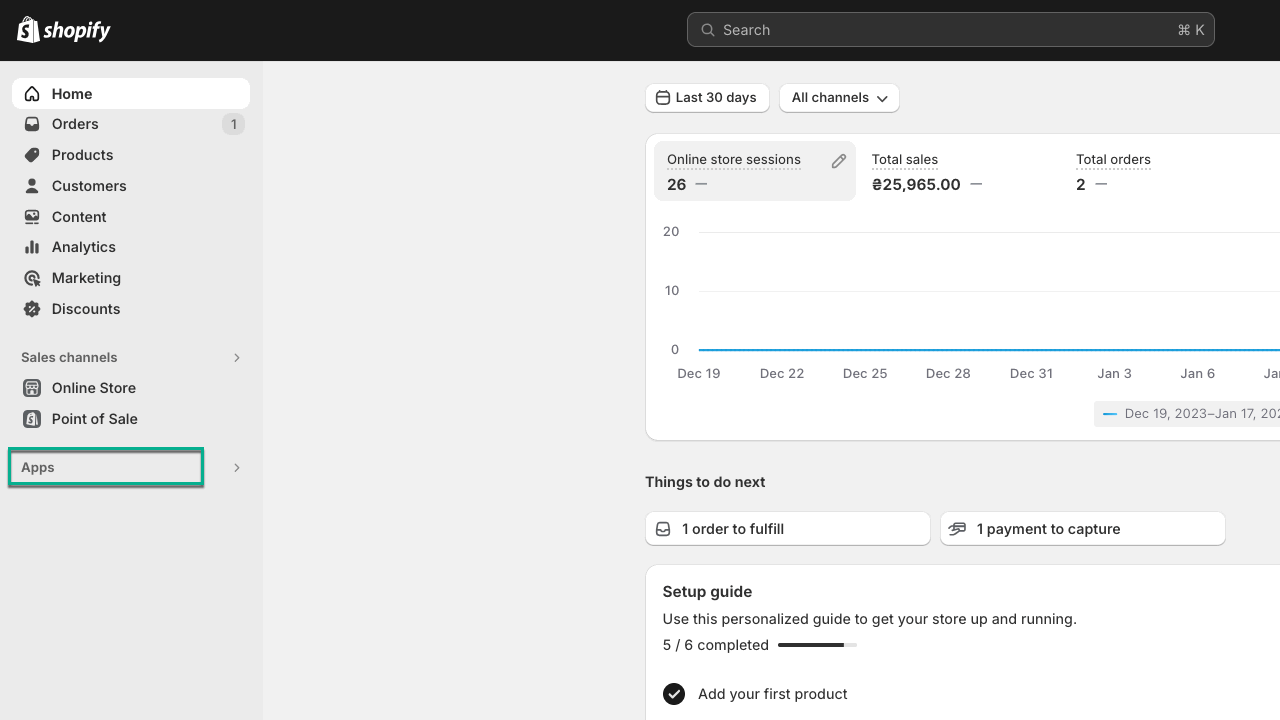Click the Shopify logo in header
Screen dimensions: 1280x720
point(64,30)
